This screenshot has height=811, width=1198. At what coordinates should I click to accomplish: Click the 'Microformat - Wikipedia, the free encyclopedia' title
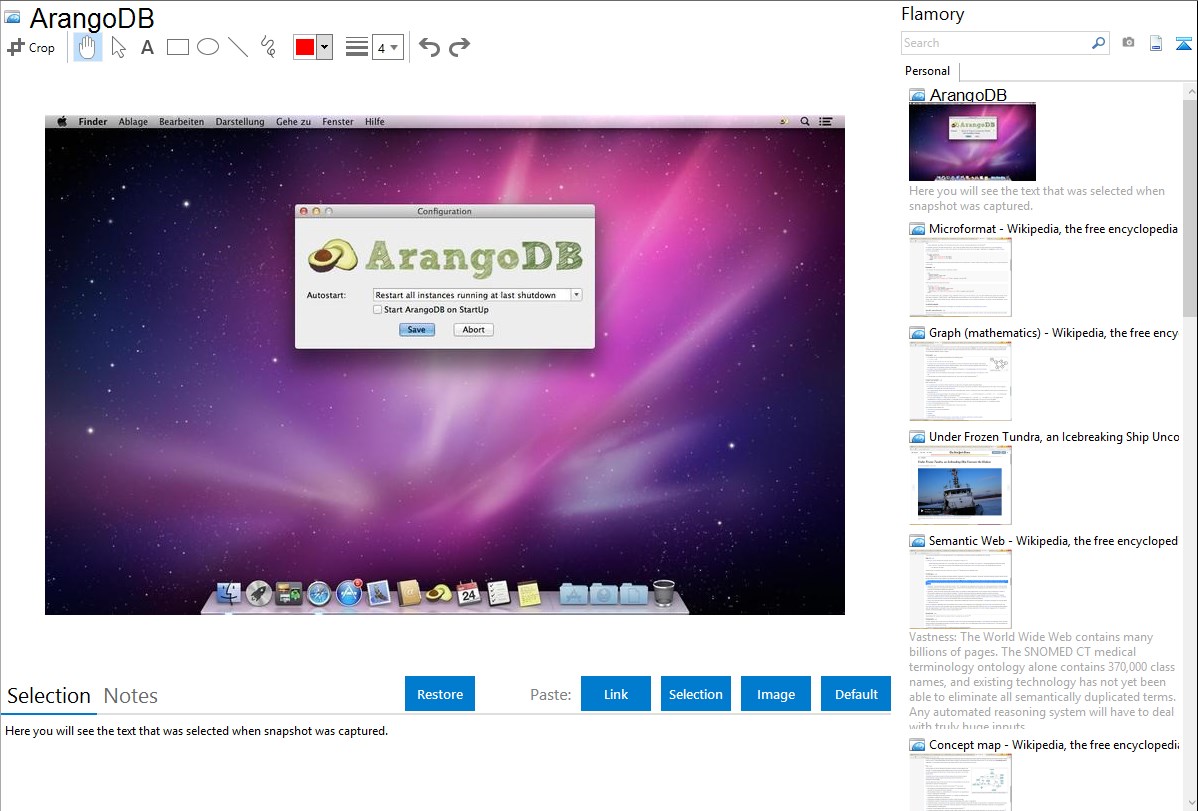point(1053,229)
